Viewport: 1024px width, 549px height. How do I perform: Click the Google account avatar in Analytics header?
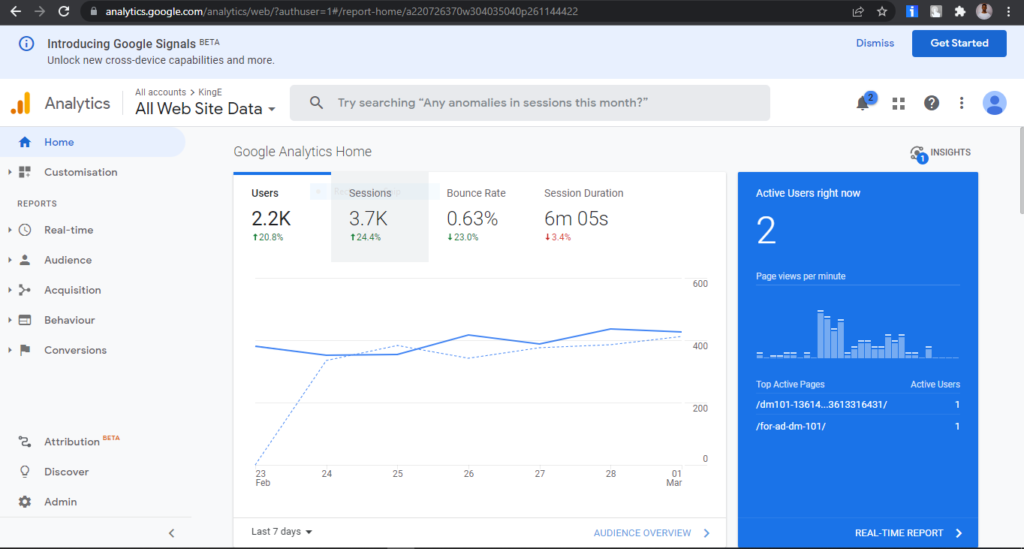[x=994, y=103]
